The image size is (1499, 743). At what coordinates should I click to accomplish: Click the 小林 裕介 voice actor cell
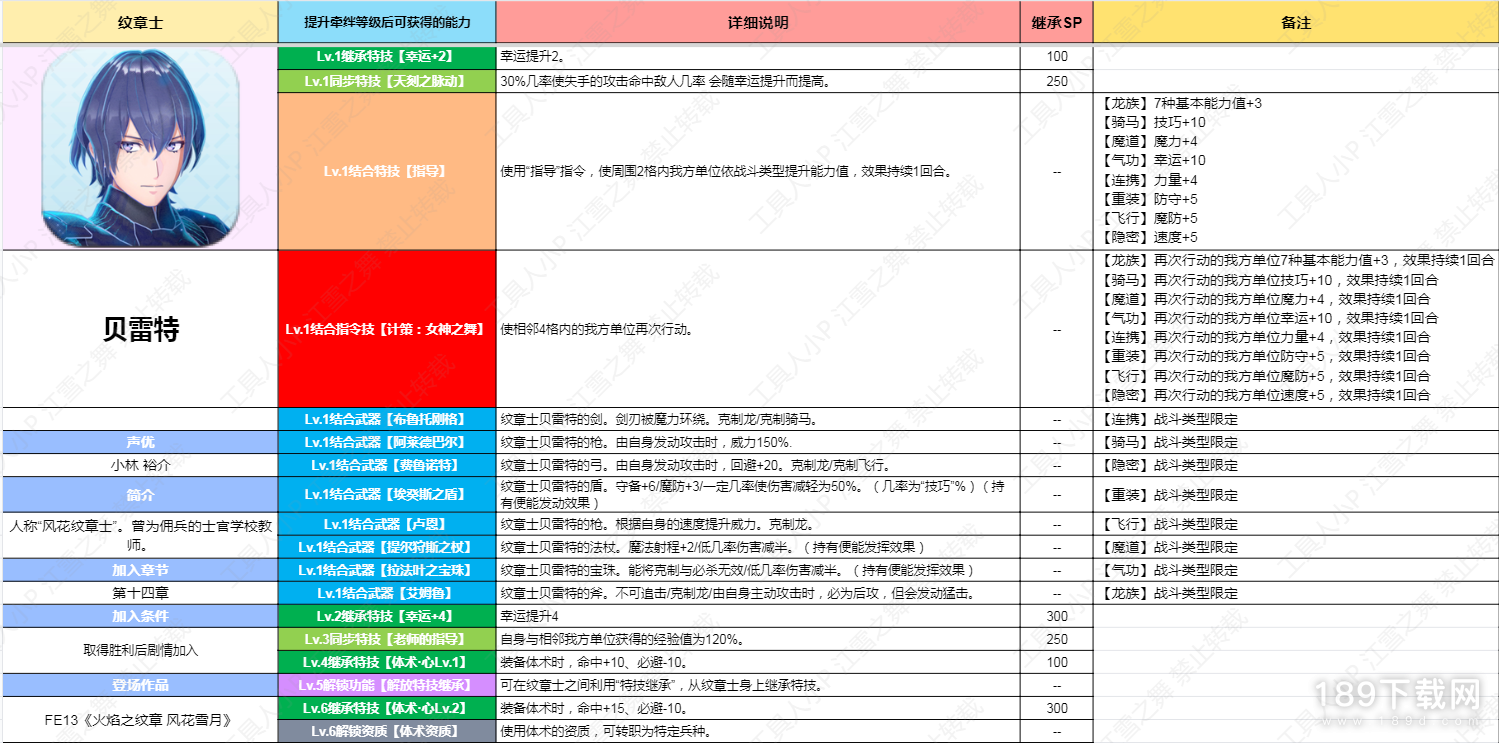140,465
